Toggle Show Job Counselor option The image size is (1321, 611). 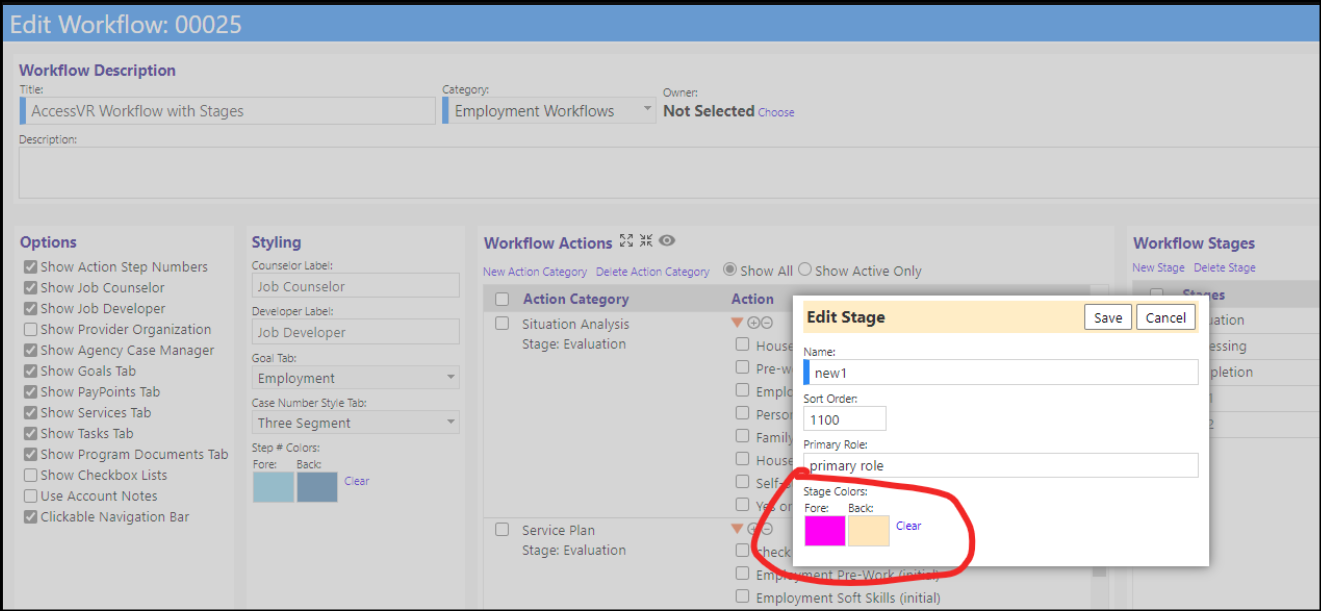[x=31, y=288]
